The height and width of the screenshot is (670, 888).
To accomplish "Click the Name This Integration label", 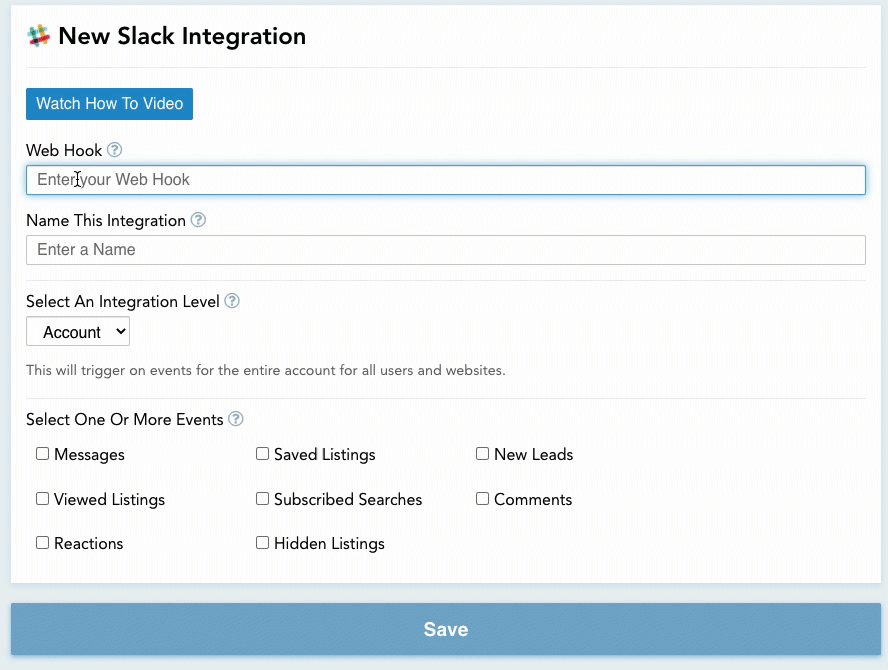I will (106, 220).
